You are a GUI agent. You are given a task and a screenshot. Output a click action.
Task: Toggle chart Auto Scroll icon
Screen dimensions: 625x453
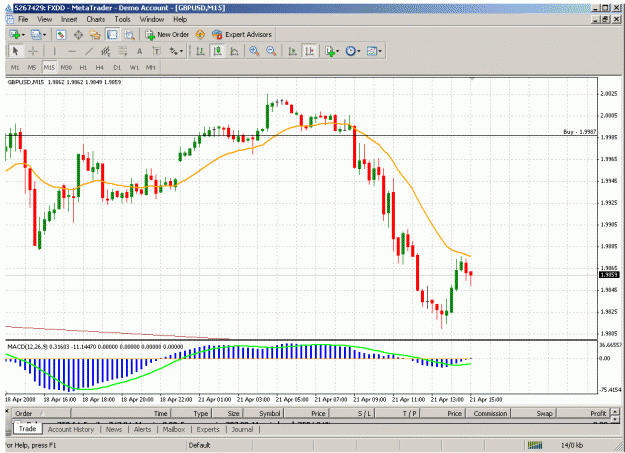[x=292, y=51]
